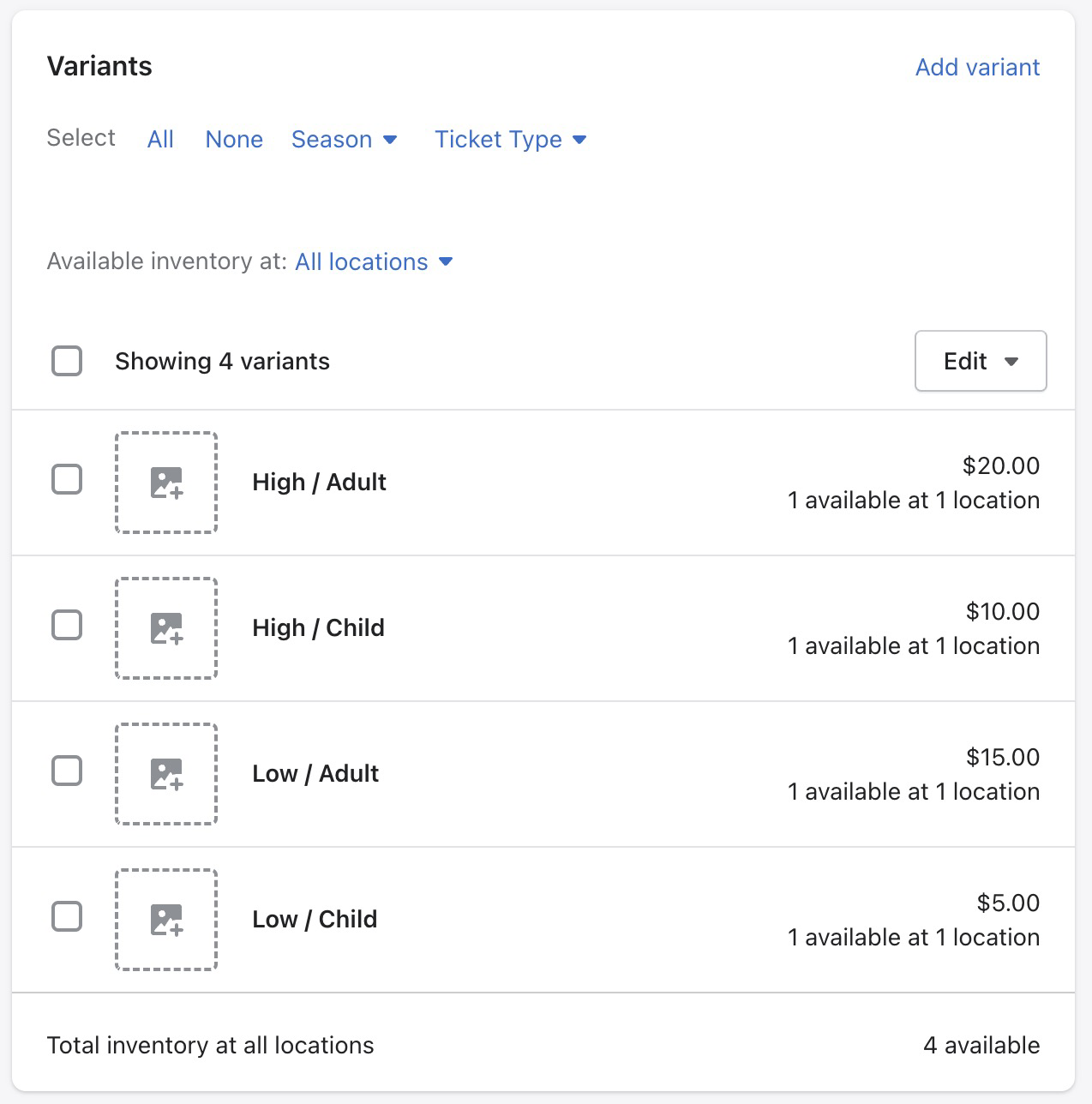
Task: Select All variants link
Action: (160, 139)
